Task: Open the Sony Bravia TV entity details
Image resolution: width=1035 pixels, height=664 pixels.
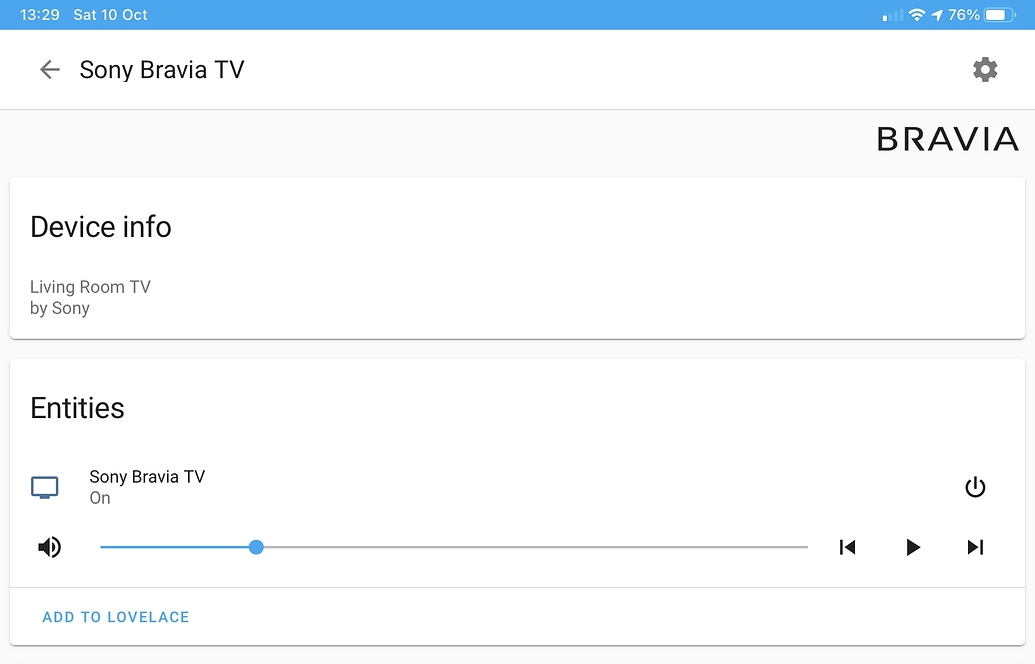Action: pyautogui.click(x=147, y=477)
